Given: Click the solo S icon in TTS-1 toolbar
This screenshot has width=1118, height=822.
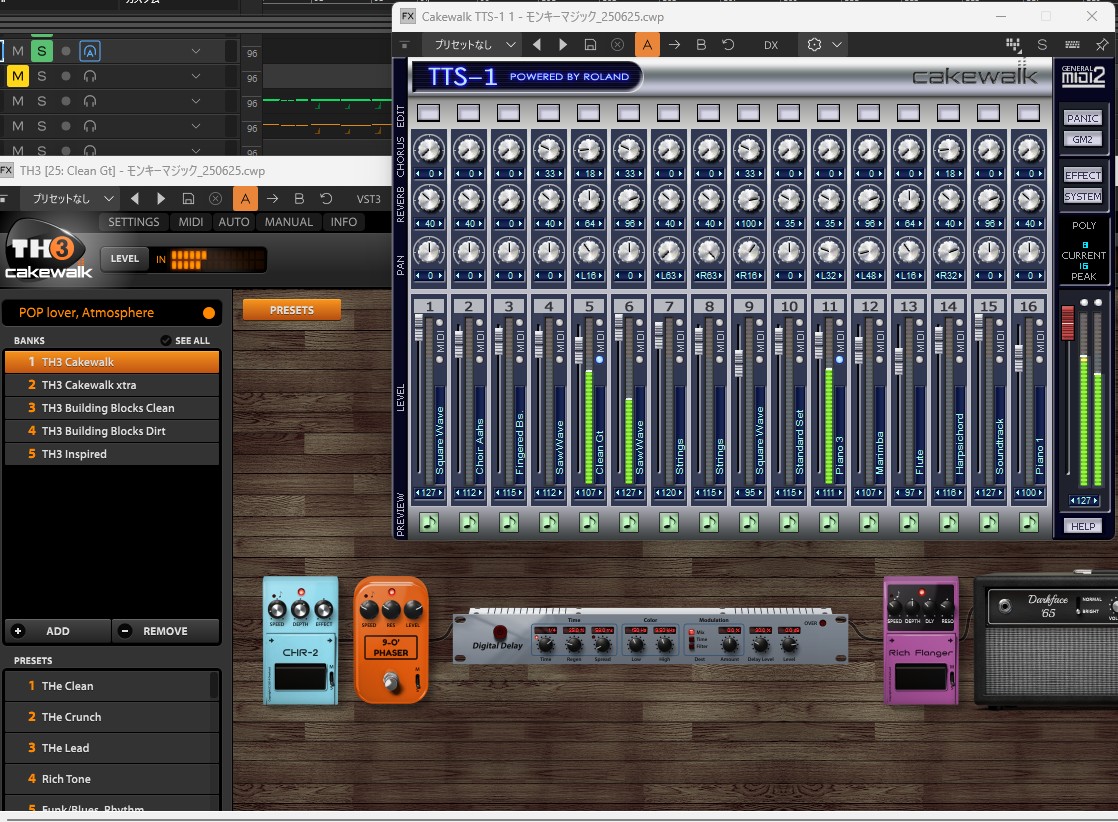Looking at the screenshot, I should pos(1042,44).
